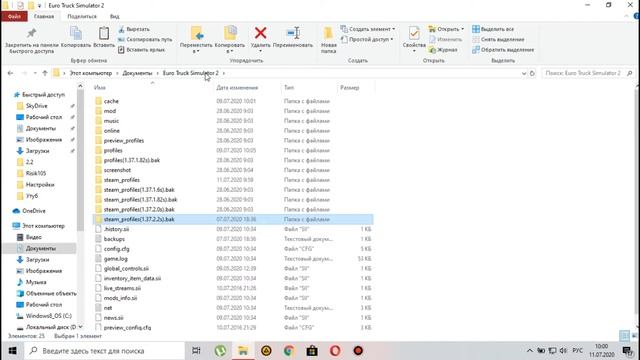Select OneDrive in navigation pane
This screenshot has width=640, height=360.
point(34,211)
